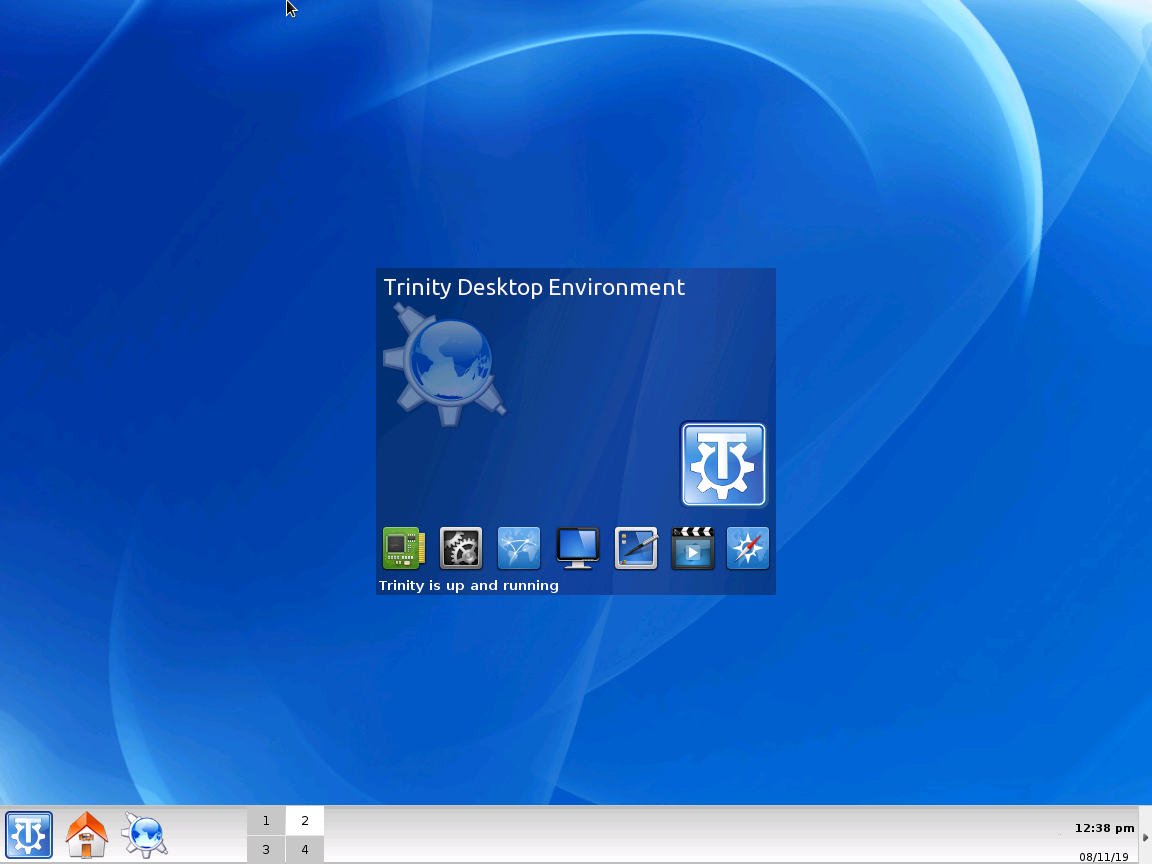Click the "Trinity is up and running" text
Screen dimensions: 1152x864
click(469, 585)
